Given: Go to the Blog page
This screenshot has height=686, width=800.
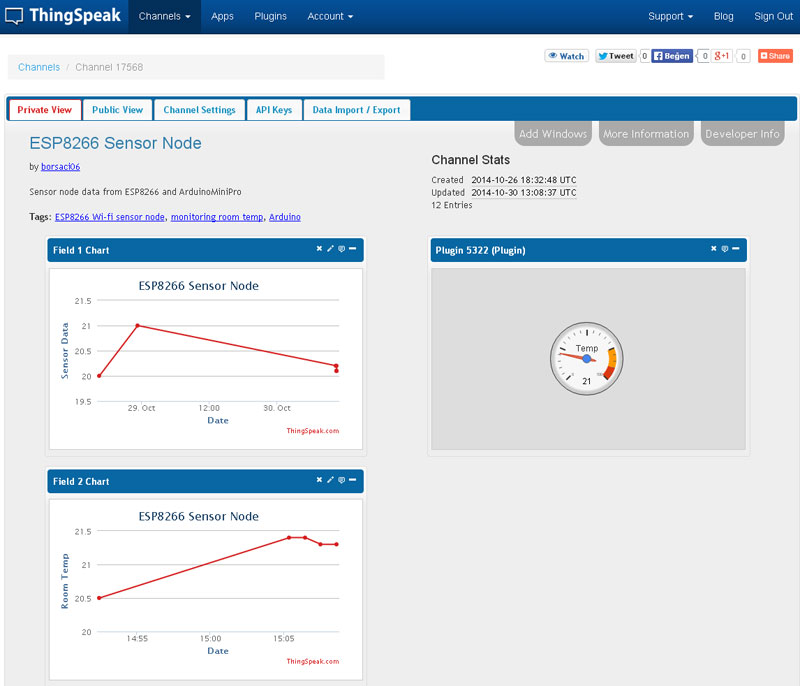Looking at the screenshot, I should point(723,16).
